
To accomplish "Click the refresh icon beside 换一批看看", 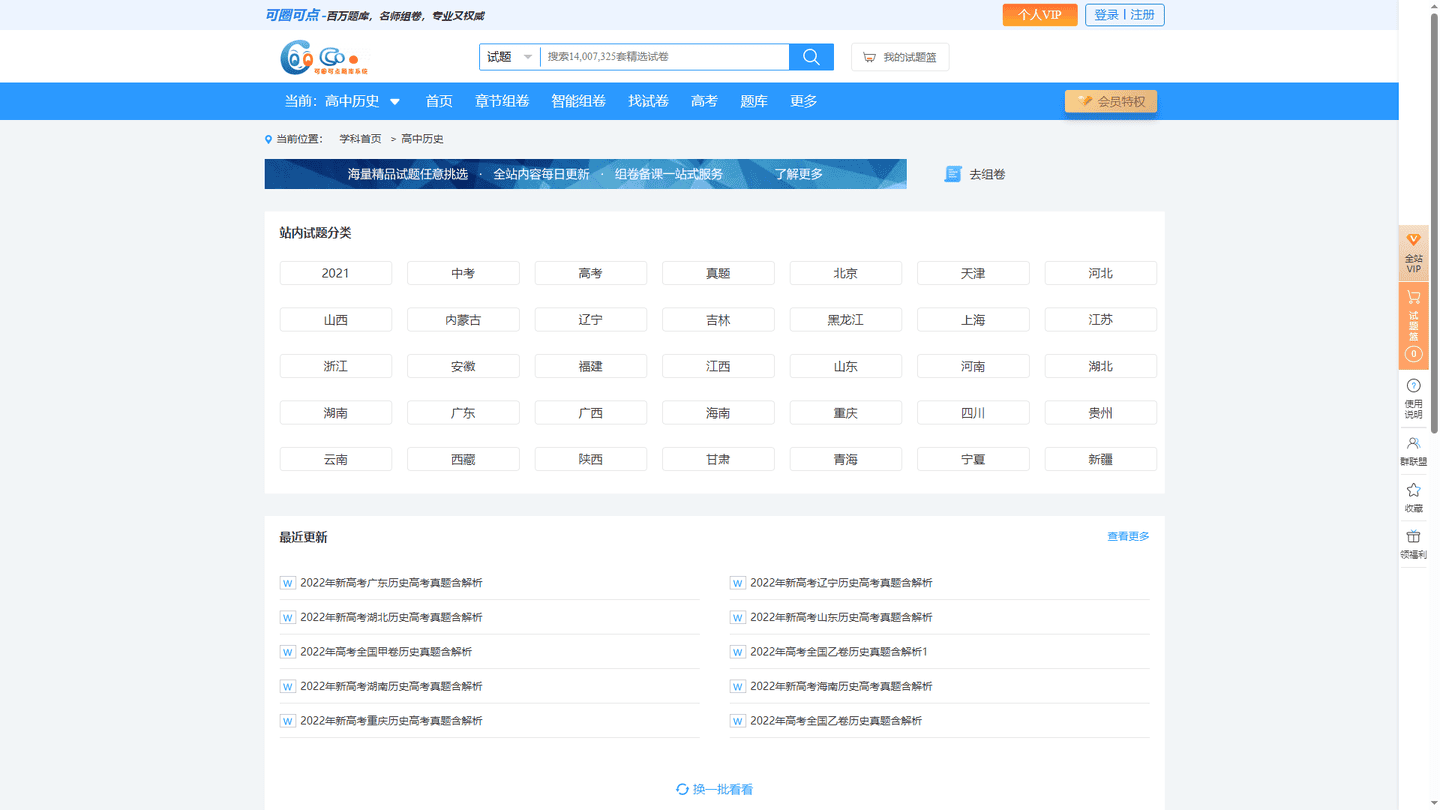I will [x=682, y=789].
